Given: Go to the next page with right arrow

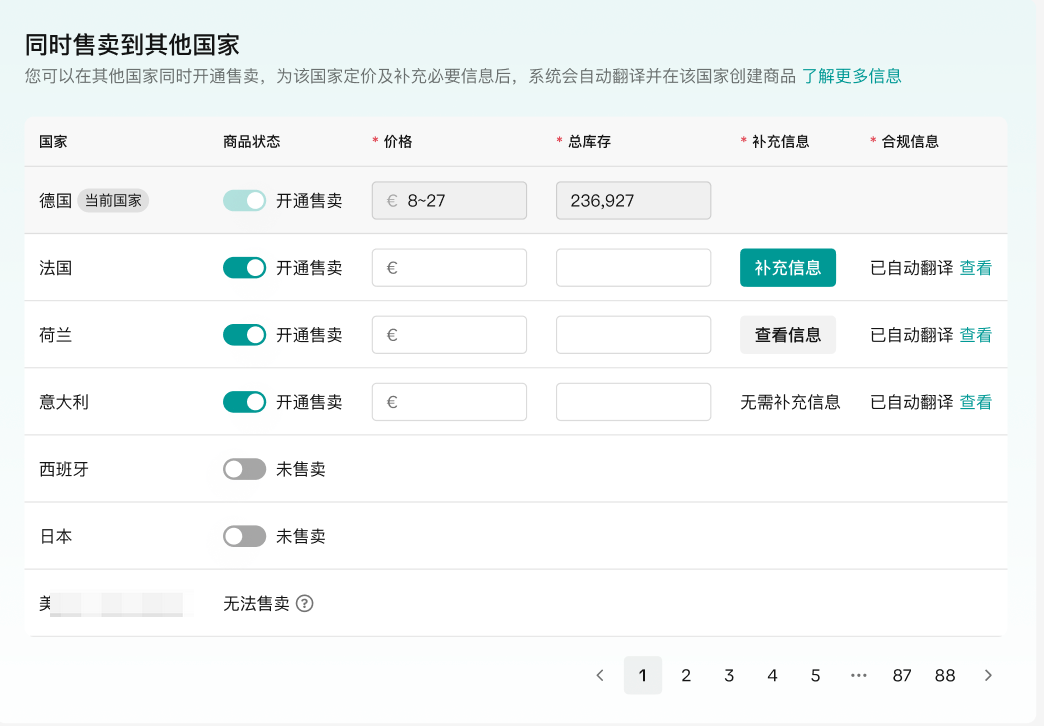Looking at the screenshot, I should [988, 675].
